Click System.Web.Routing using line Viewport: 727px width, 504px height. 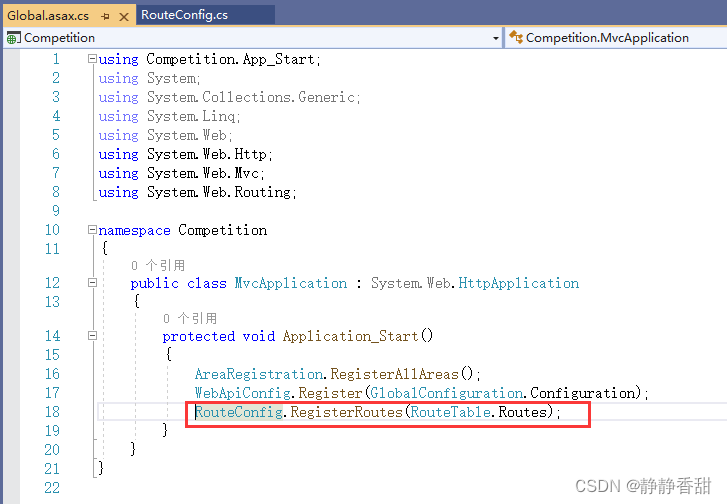click(197, 192)
